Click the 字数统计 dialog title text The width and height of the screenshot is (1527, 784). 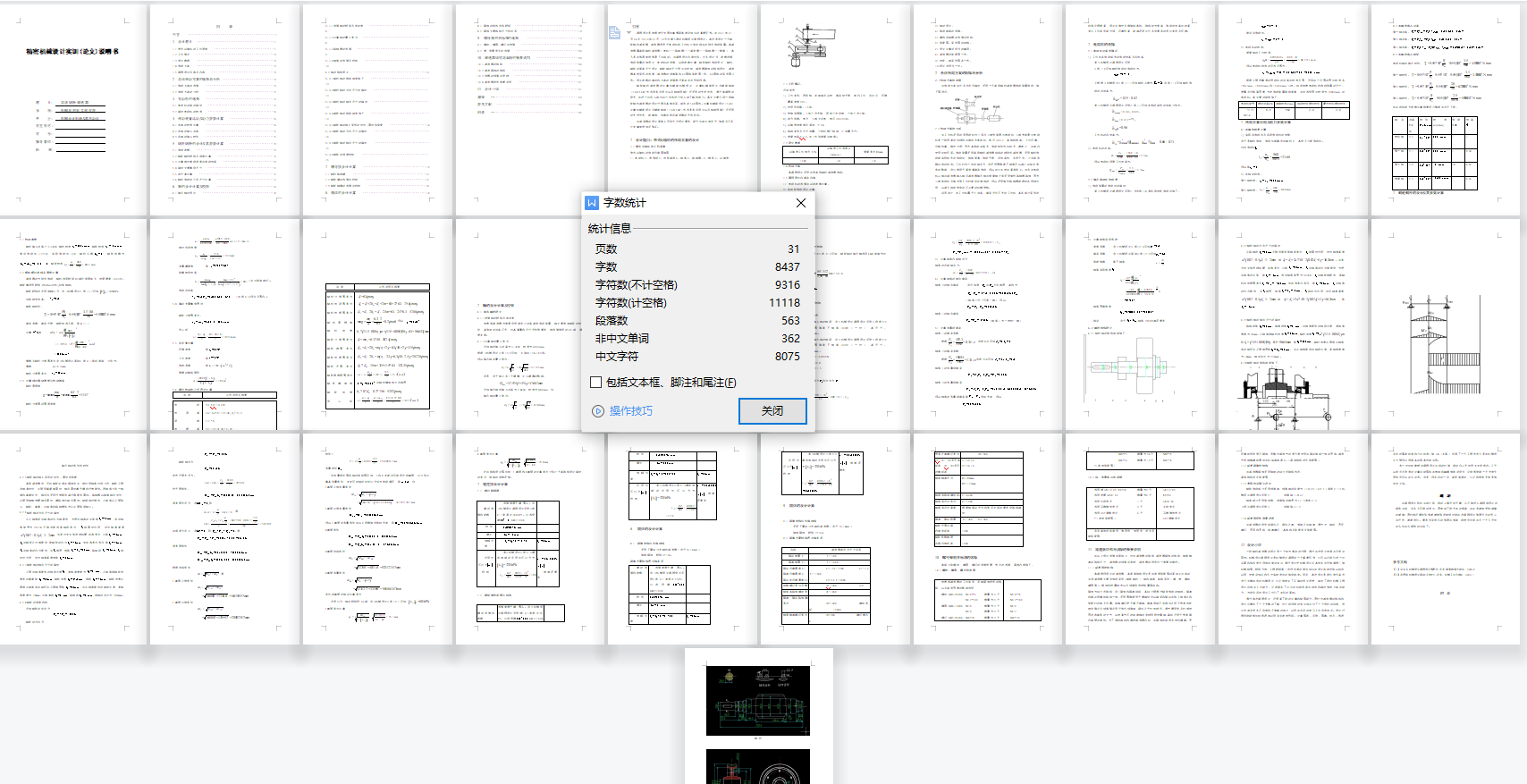point(624,203)
